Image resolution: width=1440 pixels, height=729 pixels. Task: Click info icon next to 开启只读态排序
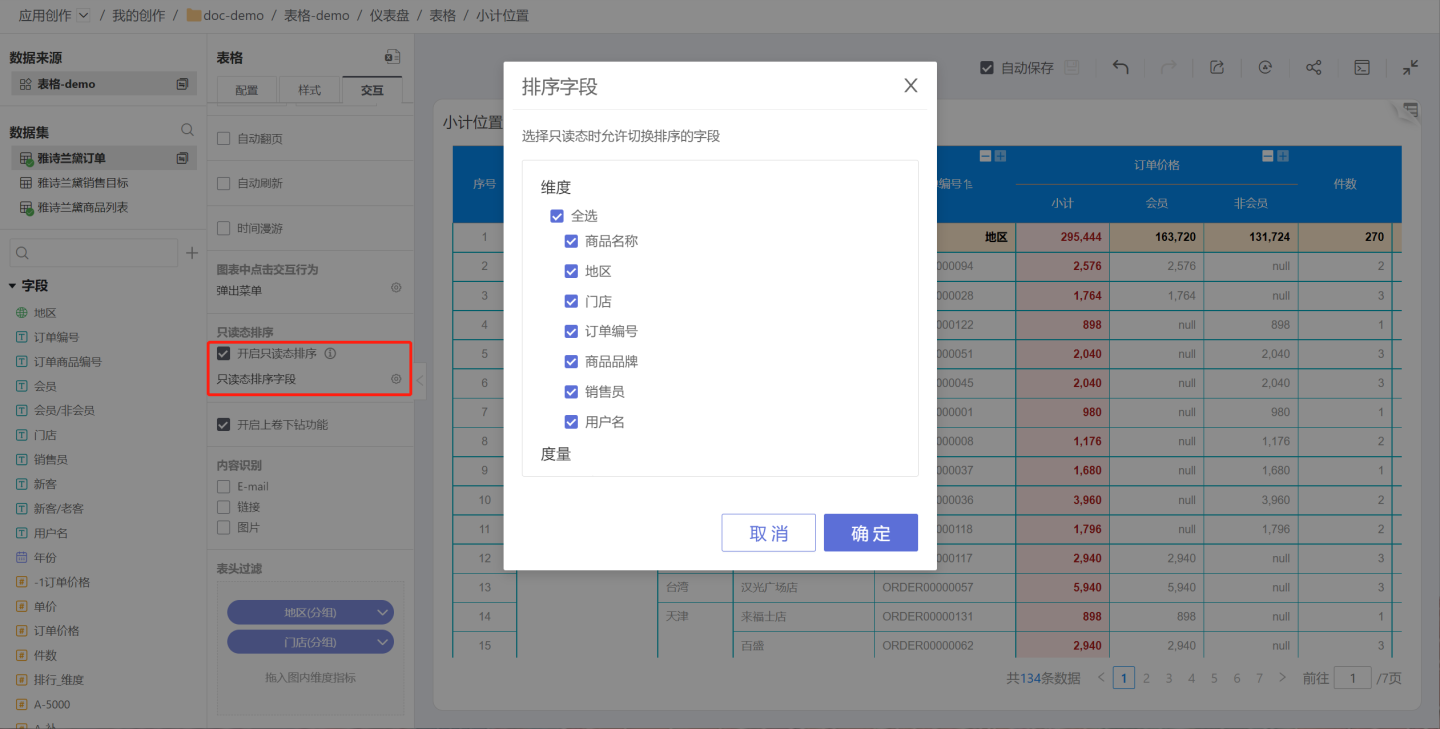click(331, 353)
